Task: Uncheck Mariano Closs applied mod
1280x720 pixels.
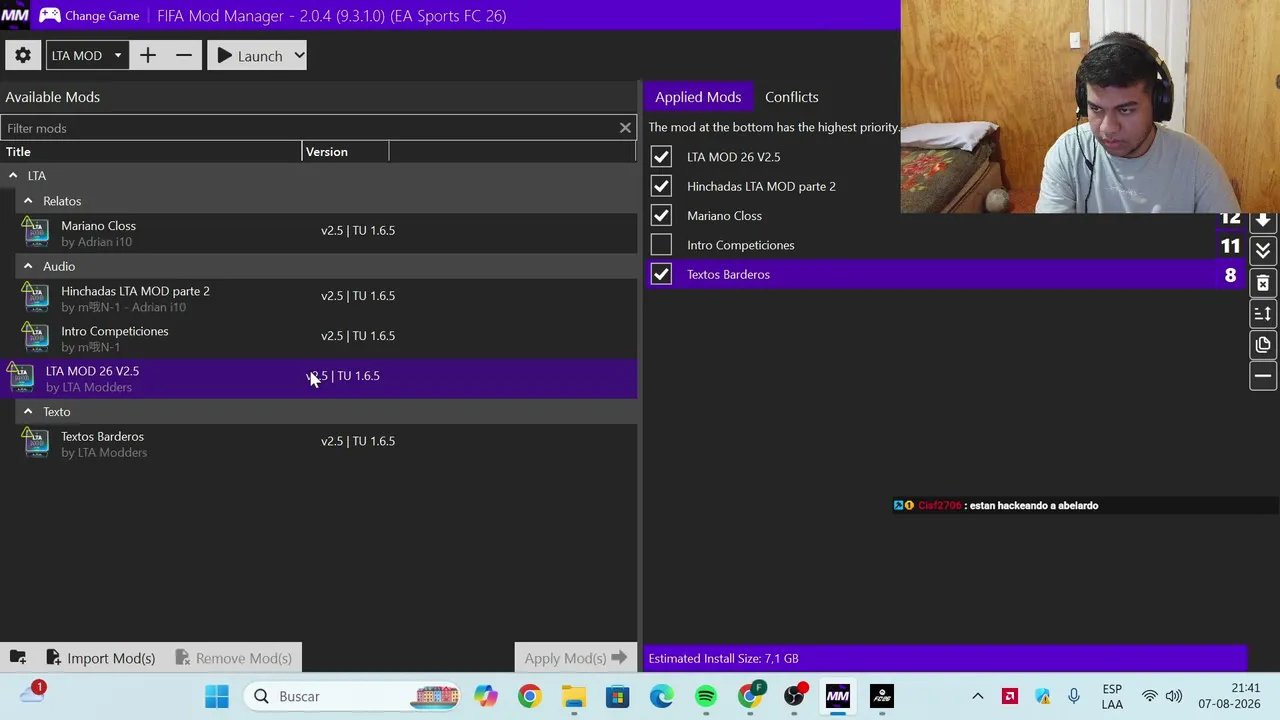Action: 661,215
